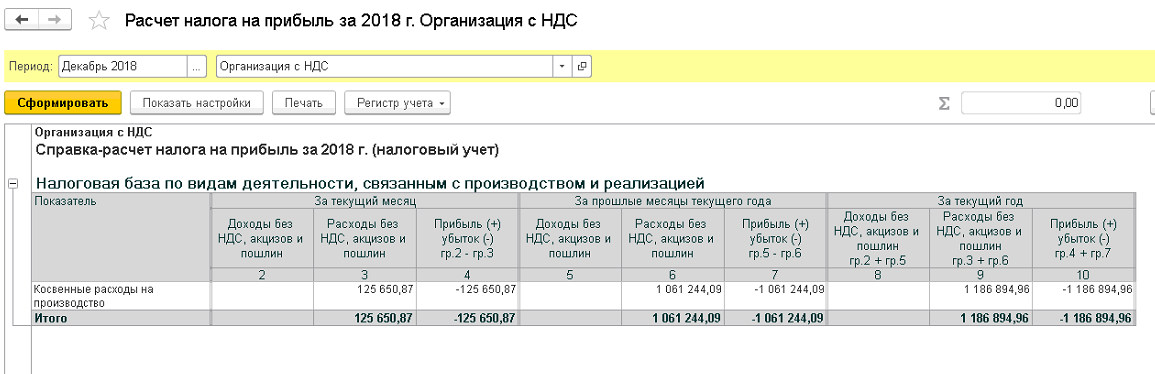Image resolution: width=1155 pixels, height=374 pixels.
Task: Select column number 8 cell
Action: pos(879,275)
